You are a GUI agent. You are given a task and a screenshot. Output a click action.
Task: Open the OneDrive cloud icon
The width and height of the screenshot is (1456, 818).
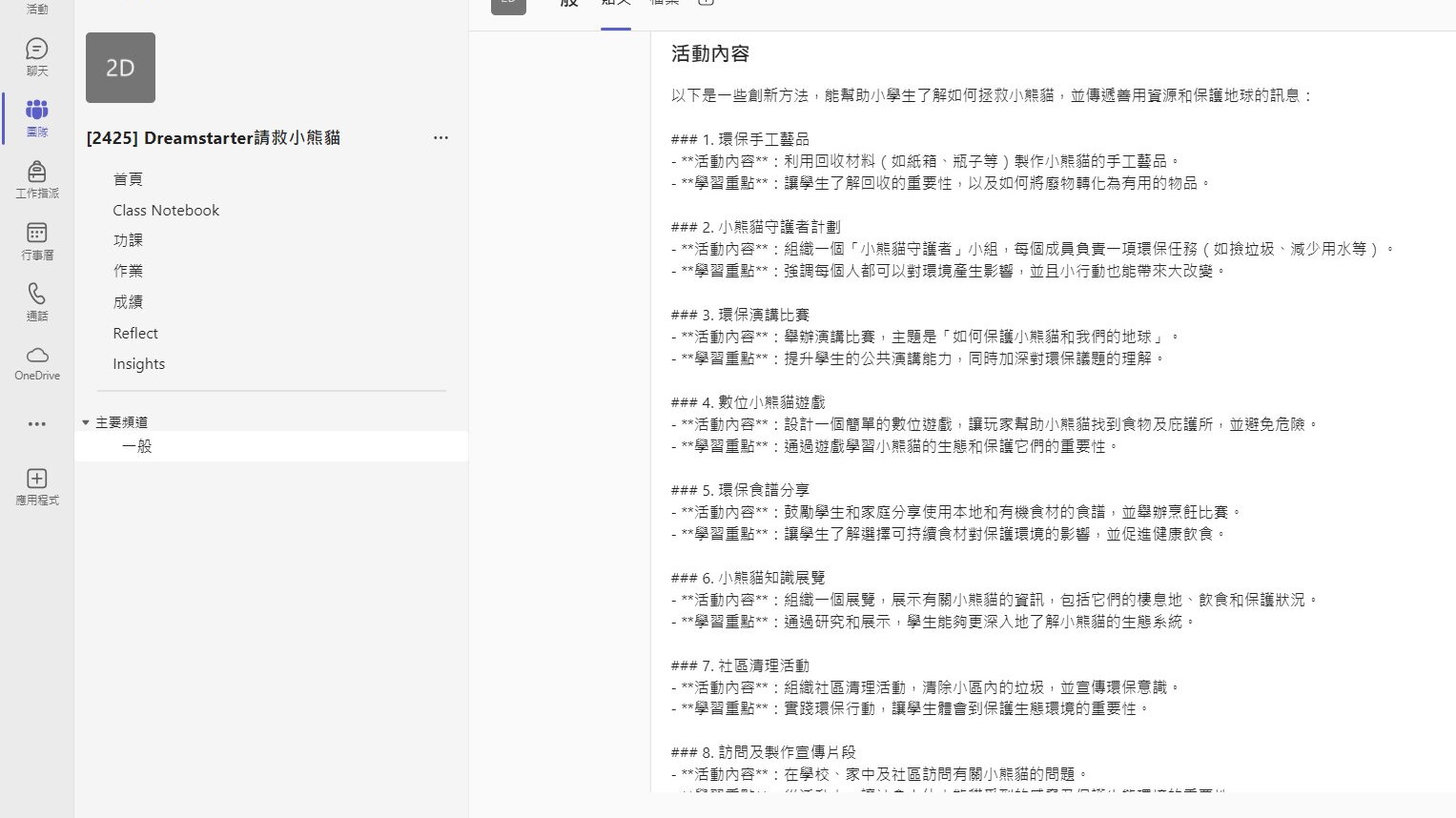(x=36, y=362)
